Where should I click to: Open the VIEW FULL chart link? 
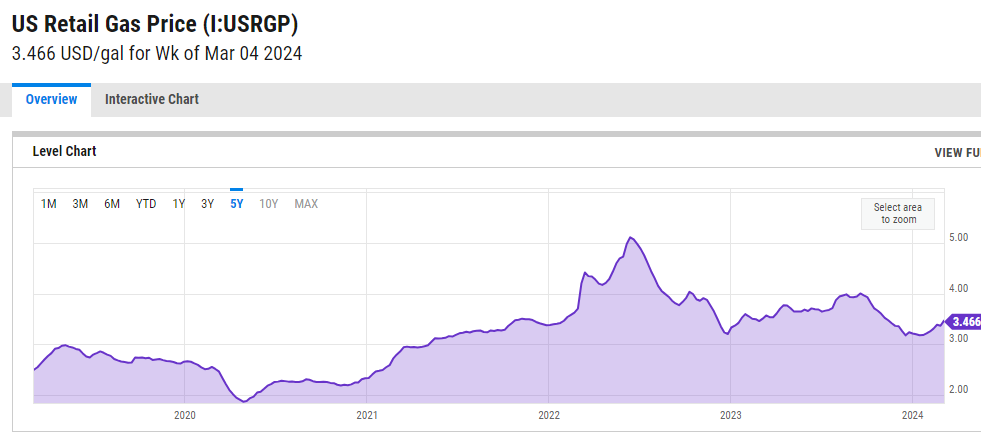957,153
